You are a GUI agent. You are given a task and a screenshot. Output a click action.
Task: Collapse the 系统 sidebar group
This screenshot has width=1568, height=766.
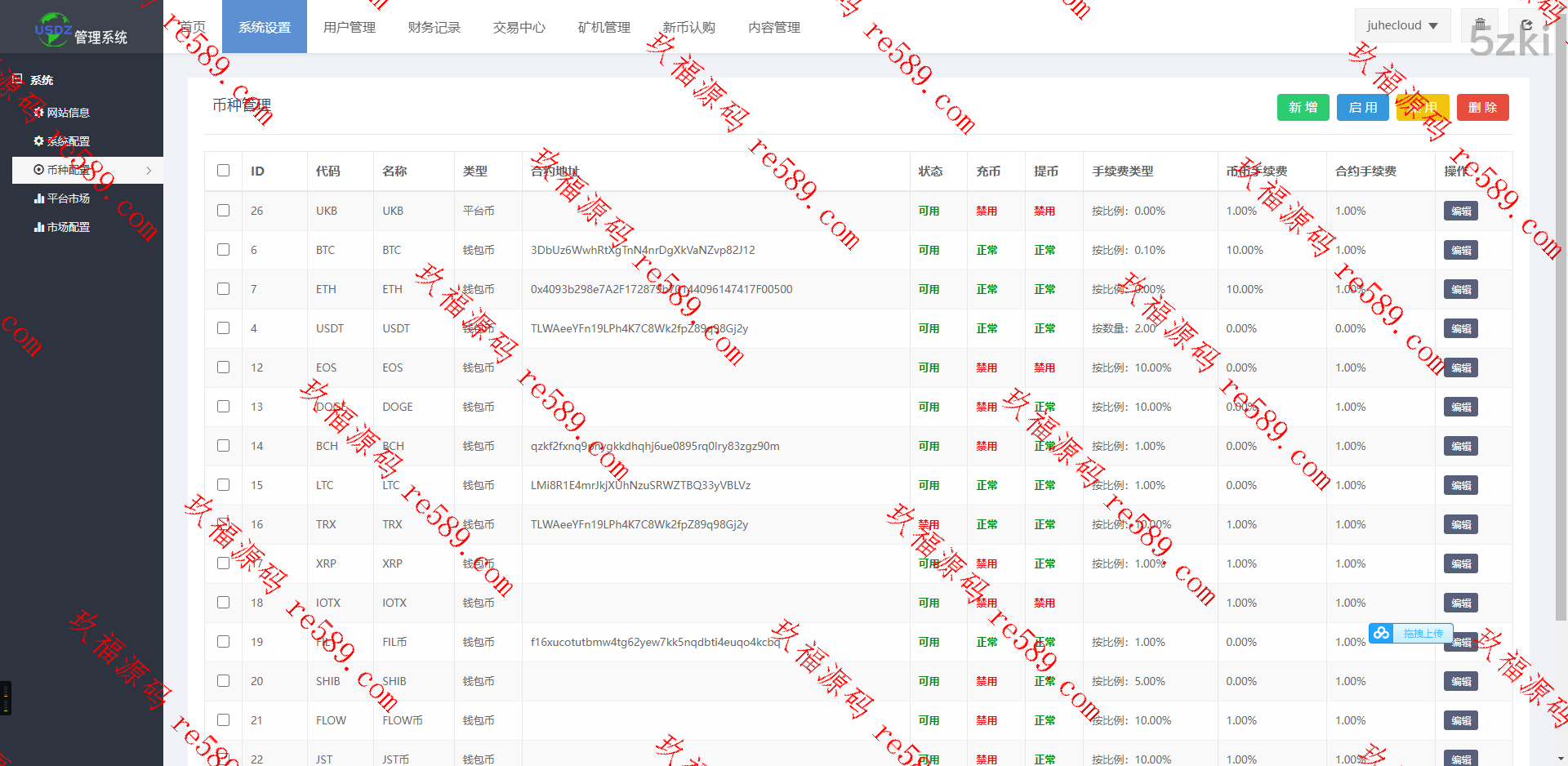41,80
